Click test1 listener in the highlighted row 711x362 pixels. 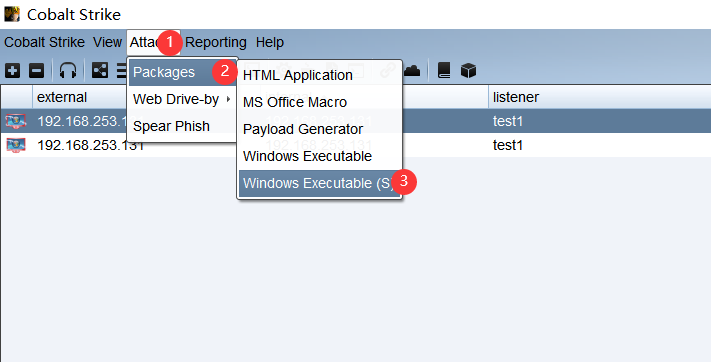pyautogui.click(x=508, y=121)
